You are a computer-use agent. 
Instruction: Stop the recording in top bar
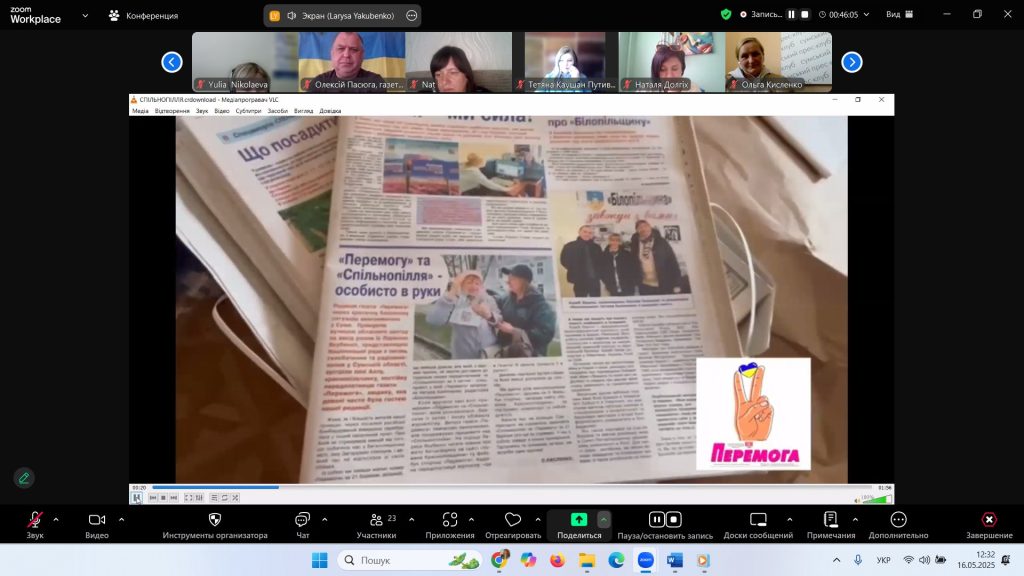(805, 14)
